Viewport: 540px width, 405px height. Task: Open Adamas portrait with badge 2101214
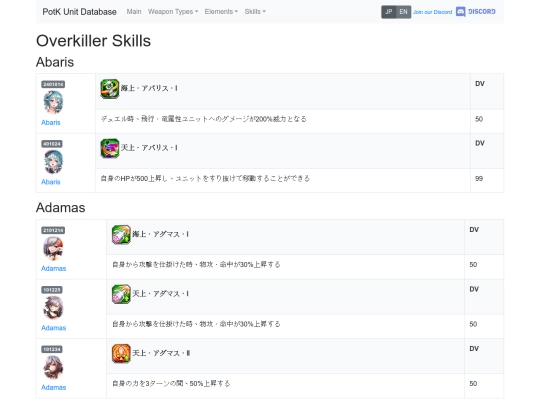click(x=53, y=248)
